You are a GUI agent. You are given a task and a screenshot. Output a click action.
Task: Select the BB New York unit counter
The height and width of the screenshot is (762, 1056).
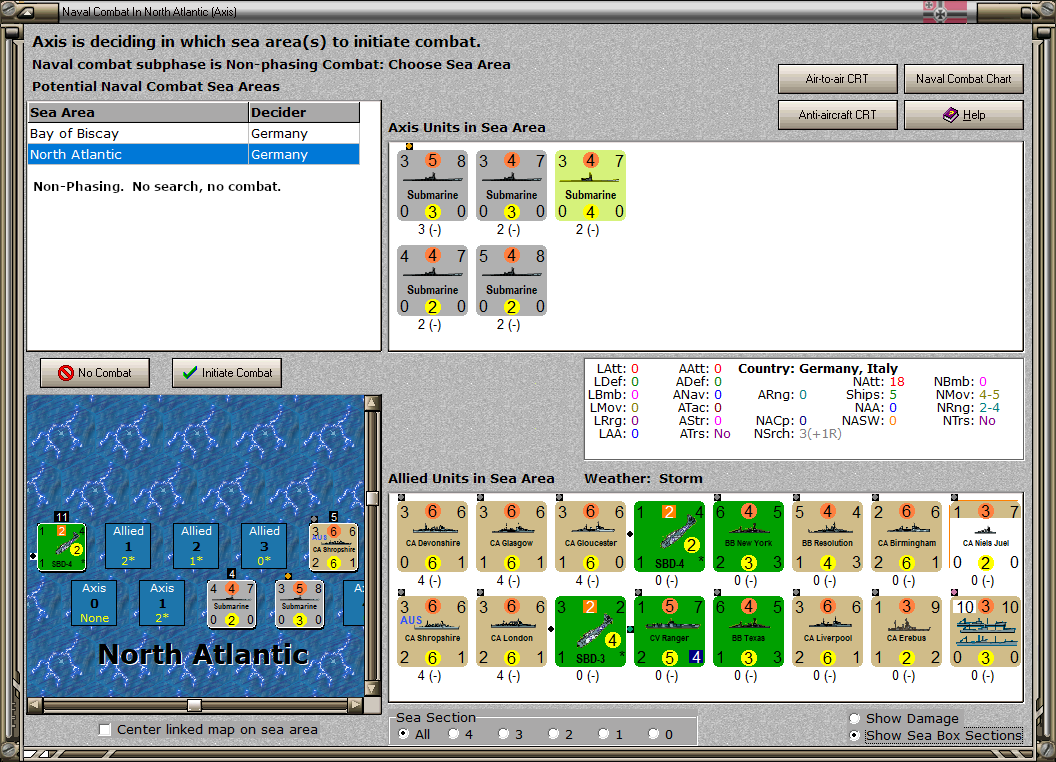click(748, 536)
